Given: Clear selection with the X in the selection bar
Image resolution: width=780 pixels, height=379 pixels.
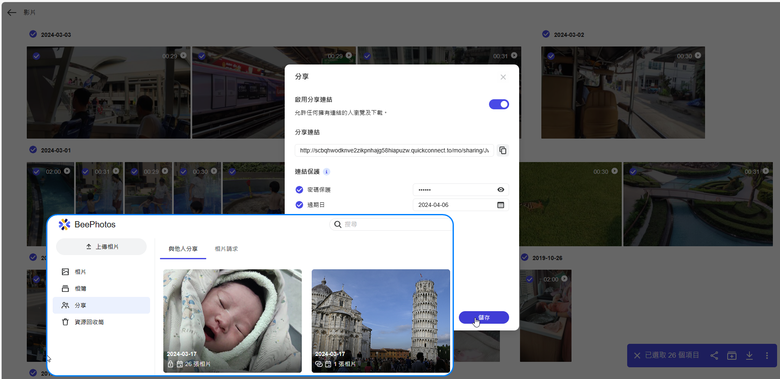Looking at the screenshot, I should coord(637,356).
